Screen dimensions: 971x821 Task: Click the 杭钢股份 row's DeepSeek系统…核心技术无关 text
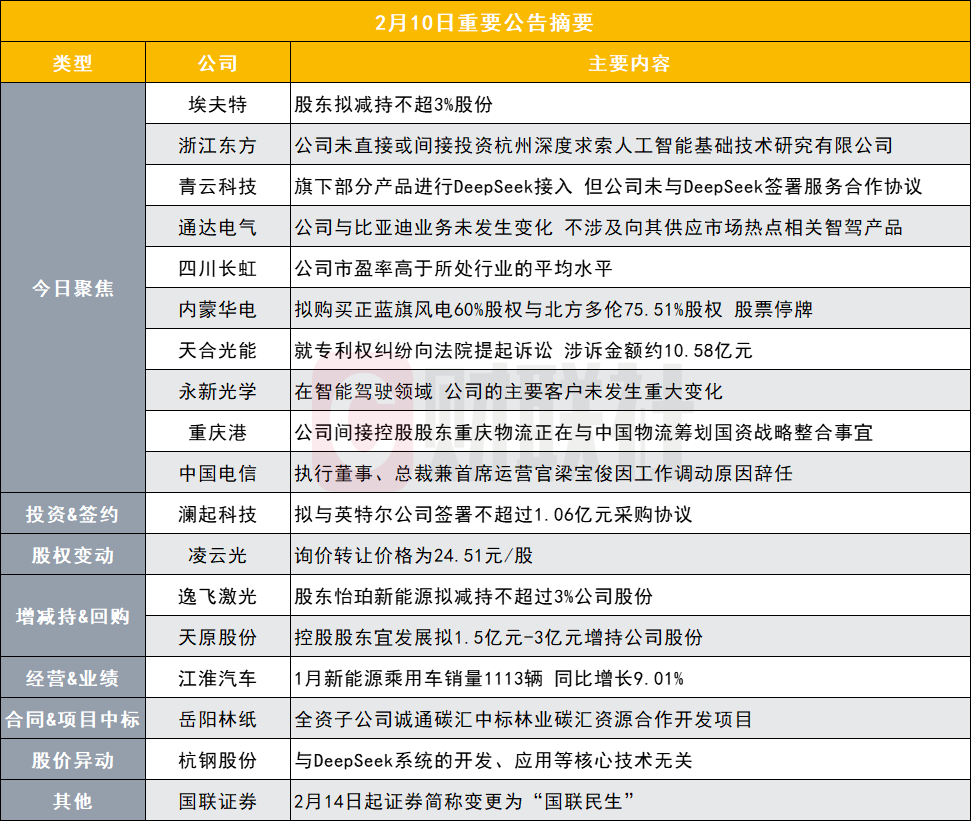pos(493,760)
